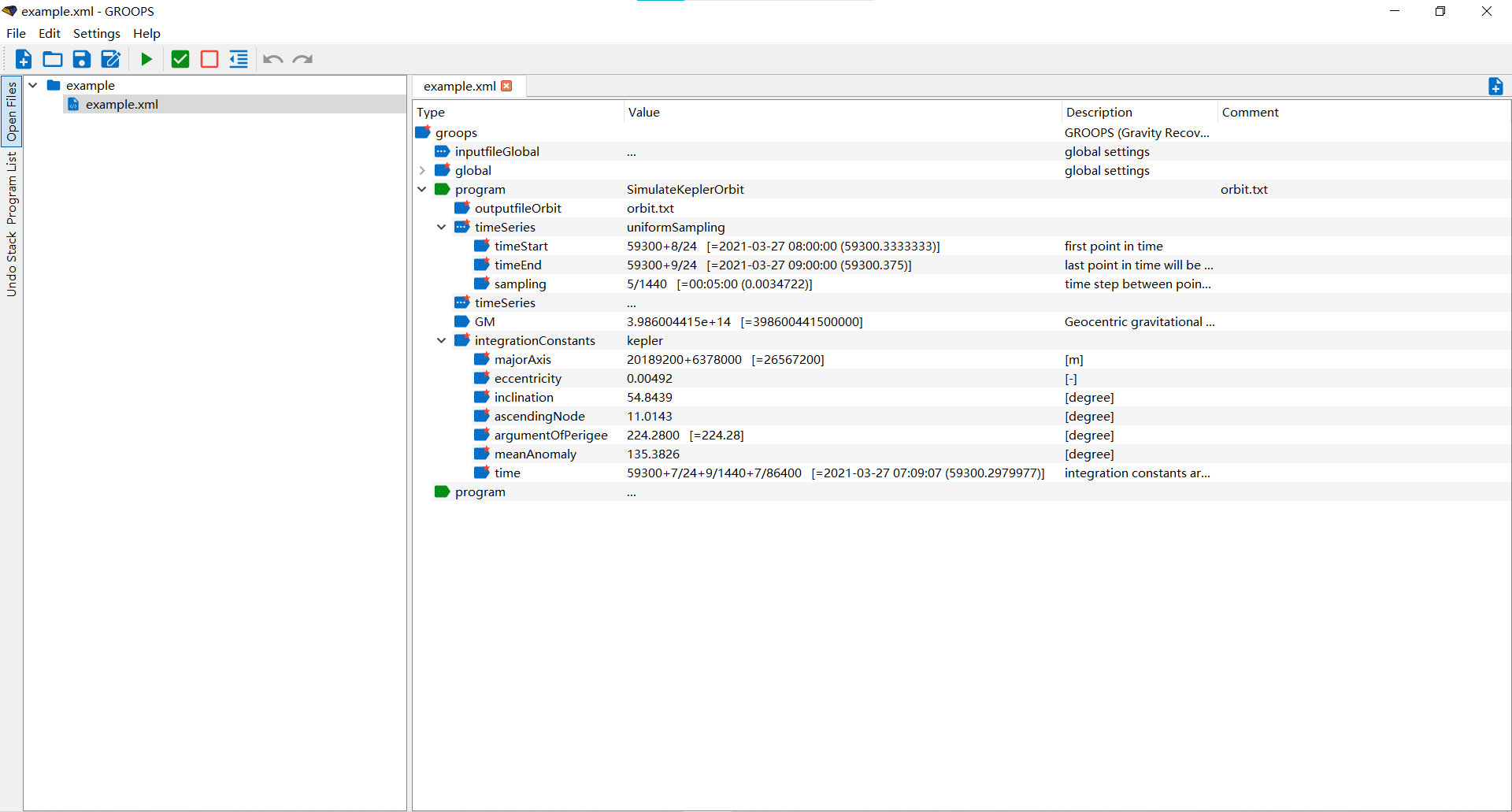This screenshot has width=1512, height=812.
Task: Create a new file with toolbar icon
Action: tap(24, 59)
